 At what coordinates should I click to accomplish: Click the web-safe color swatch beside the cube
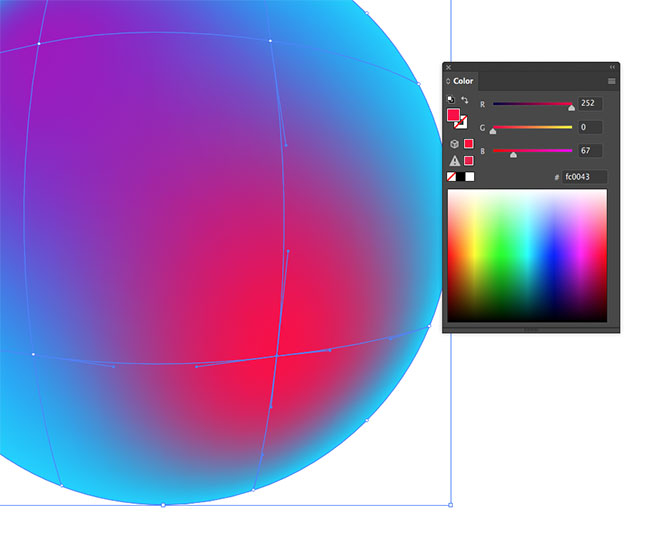(x=468, y=144)
